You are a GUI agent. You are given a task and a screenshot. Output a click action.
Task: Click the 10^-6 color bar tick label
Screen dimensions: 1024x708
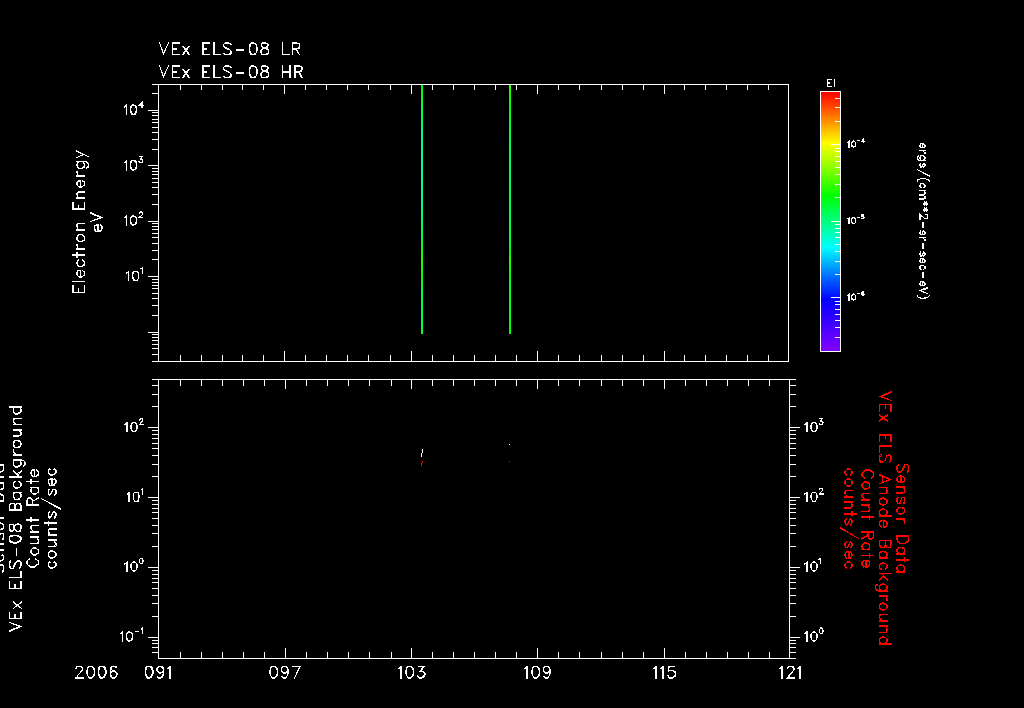[856, 297]
